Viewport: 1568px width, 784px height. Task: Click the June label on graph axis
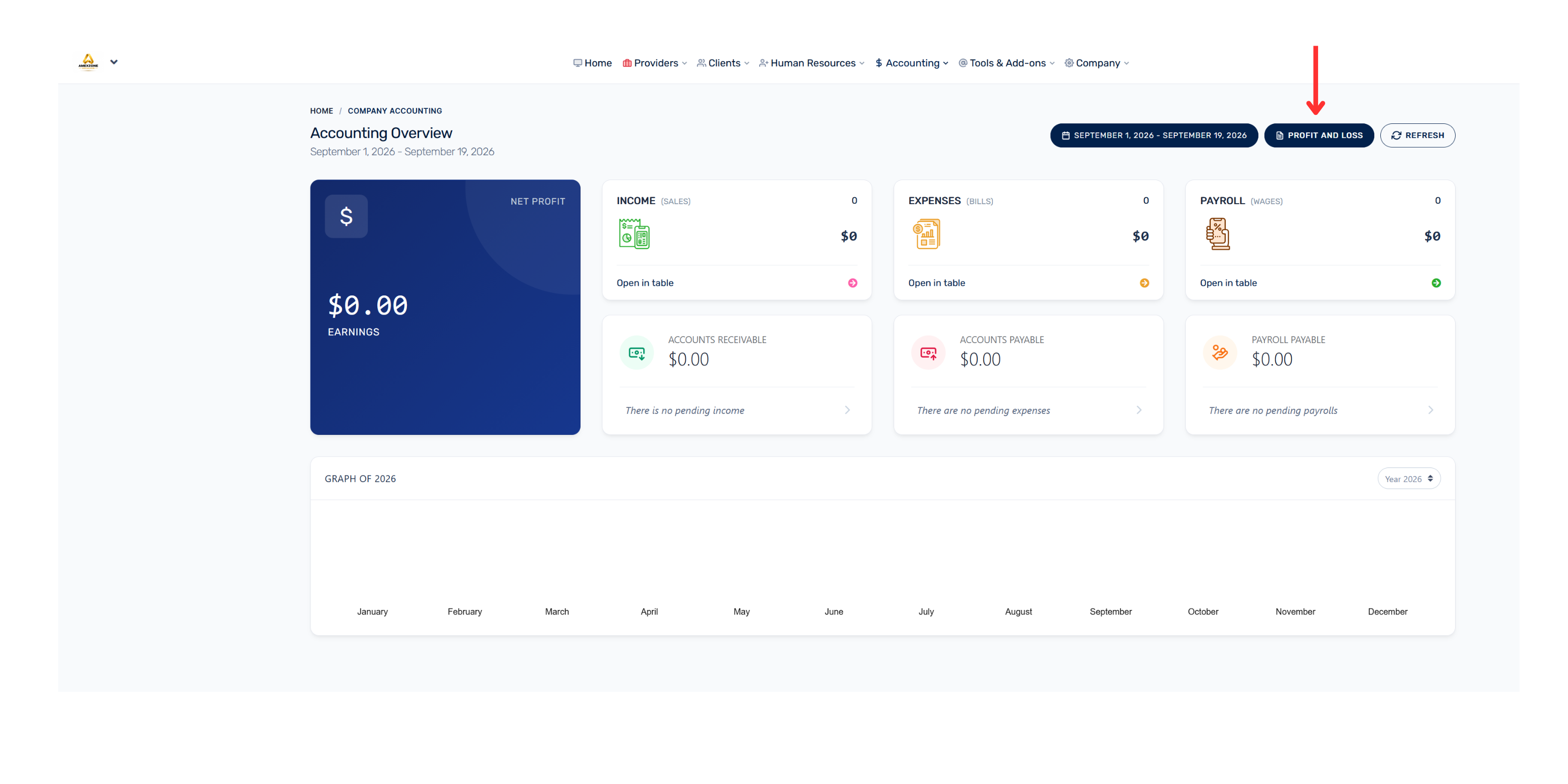pyautogui.click(x=833, y=612)
